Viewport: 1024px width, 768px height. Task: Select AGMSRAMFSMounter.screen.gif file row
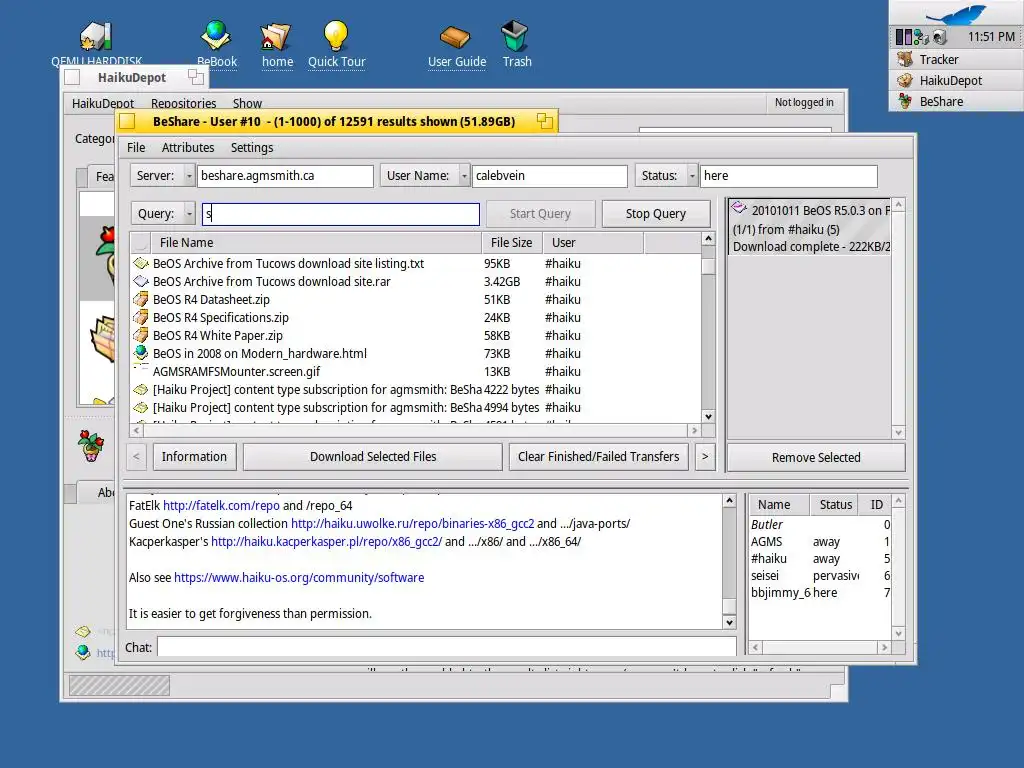[x=415, y=372]
